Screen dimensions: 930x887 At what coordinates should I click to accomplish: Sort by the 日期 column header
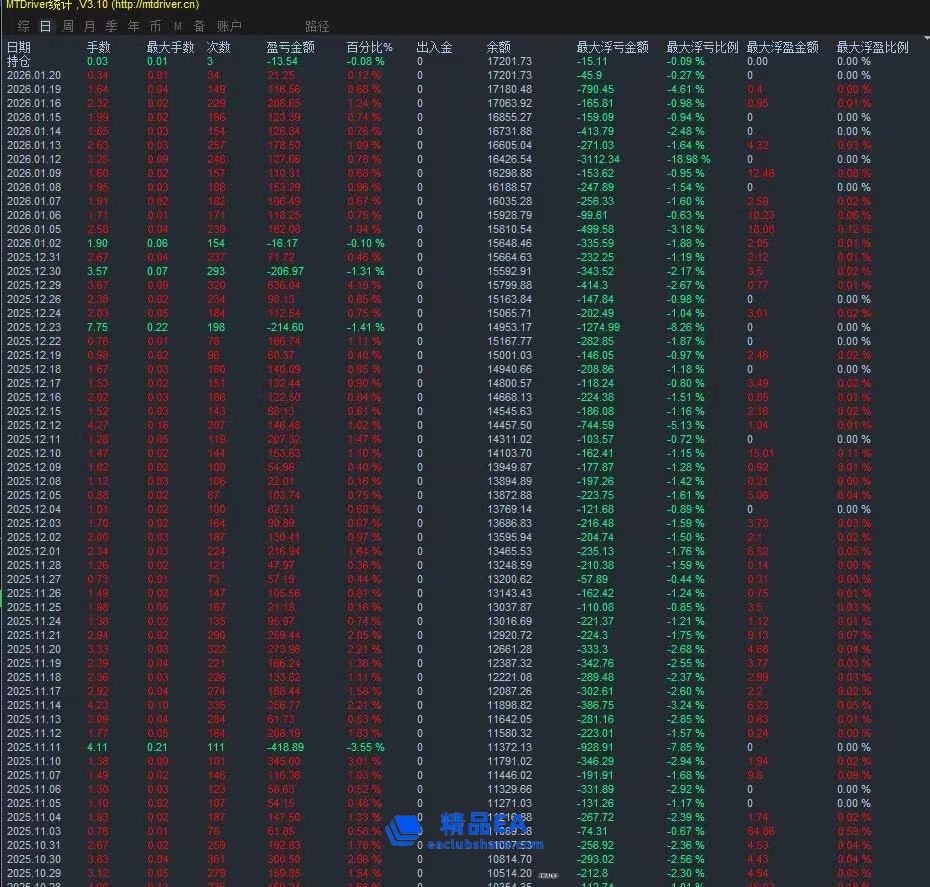18,47
